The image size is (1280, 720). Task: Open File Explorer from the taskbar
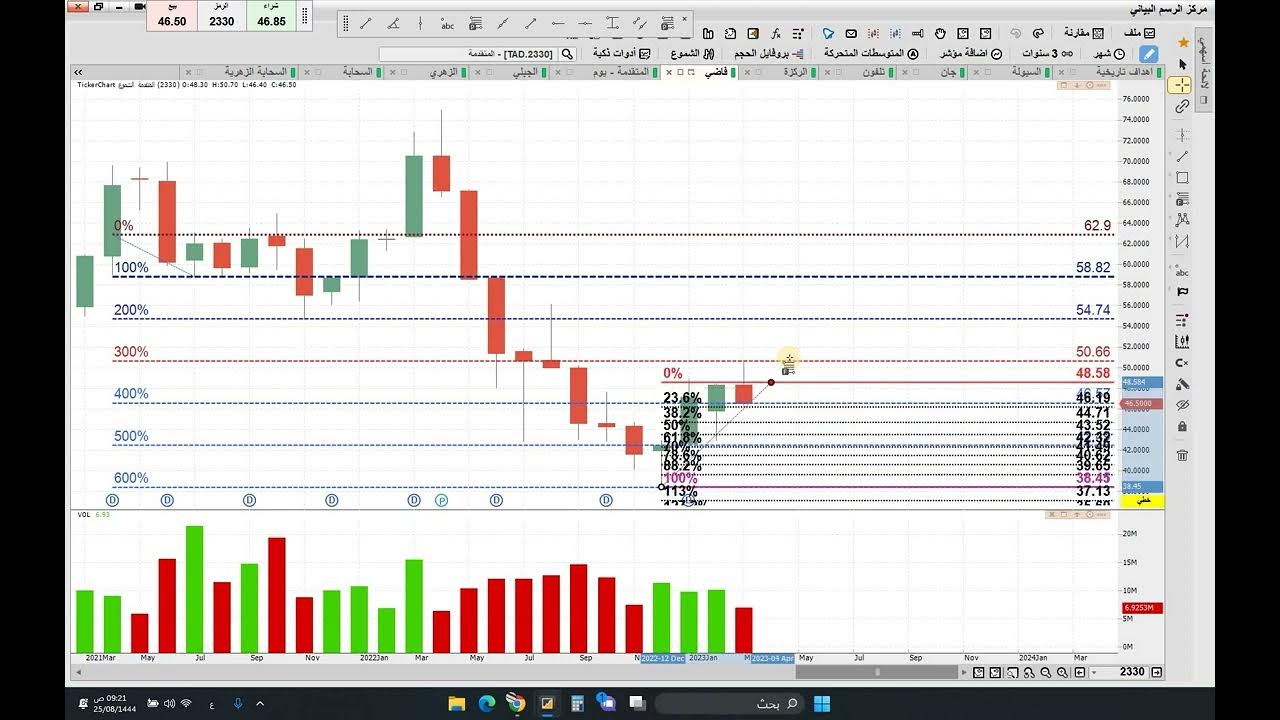pos(456,703)
